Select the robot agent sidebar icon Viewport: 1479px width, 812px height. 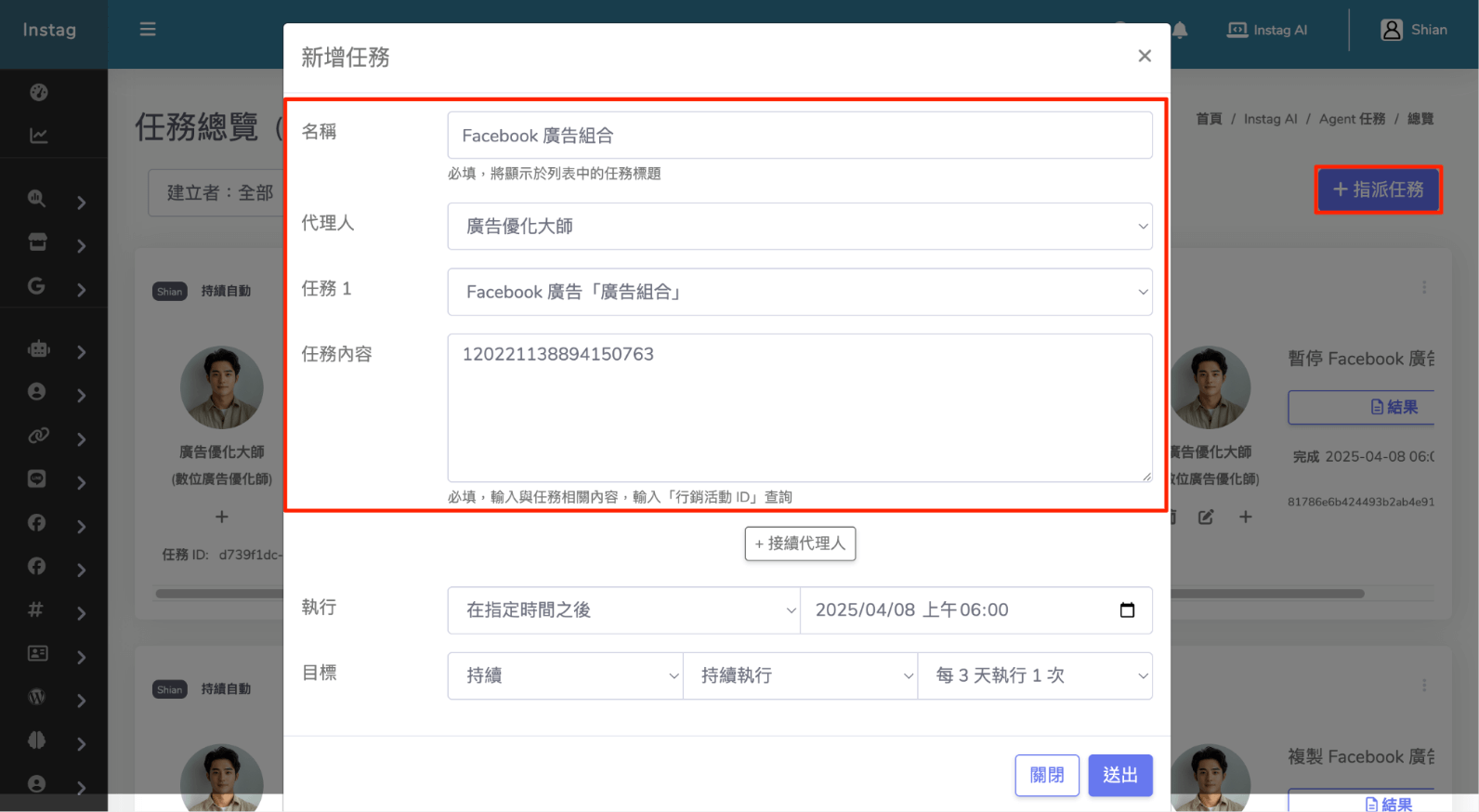point(38,349)
